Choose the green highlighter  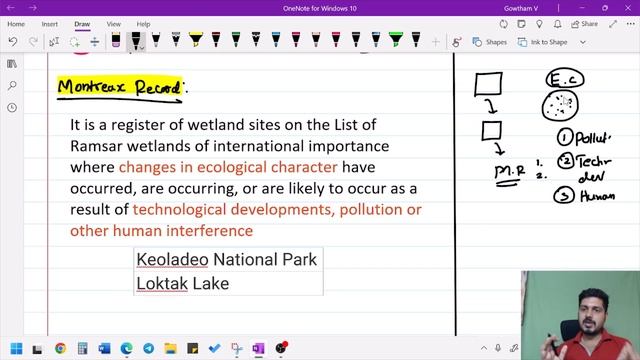point(396,40)
